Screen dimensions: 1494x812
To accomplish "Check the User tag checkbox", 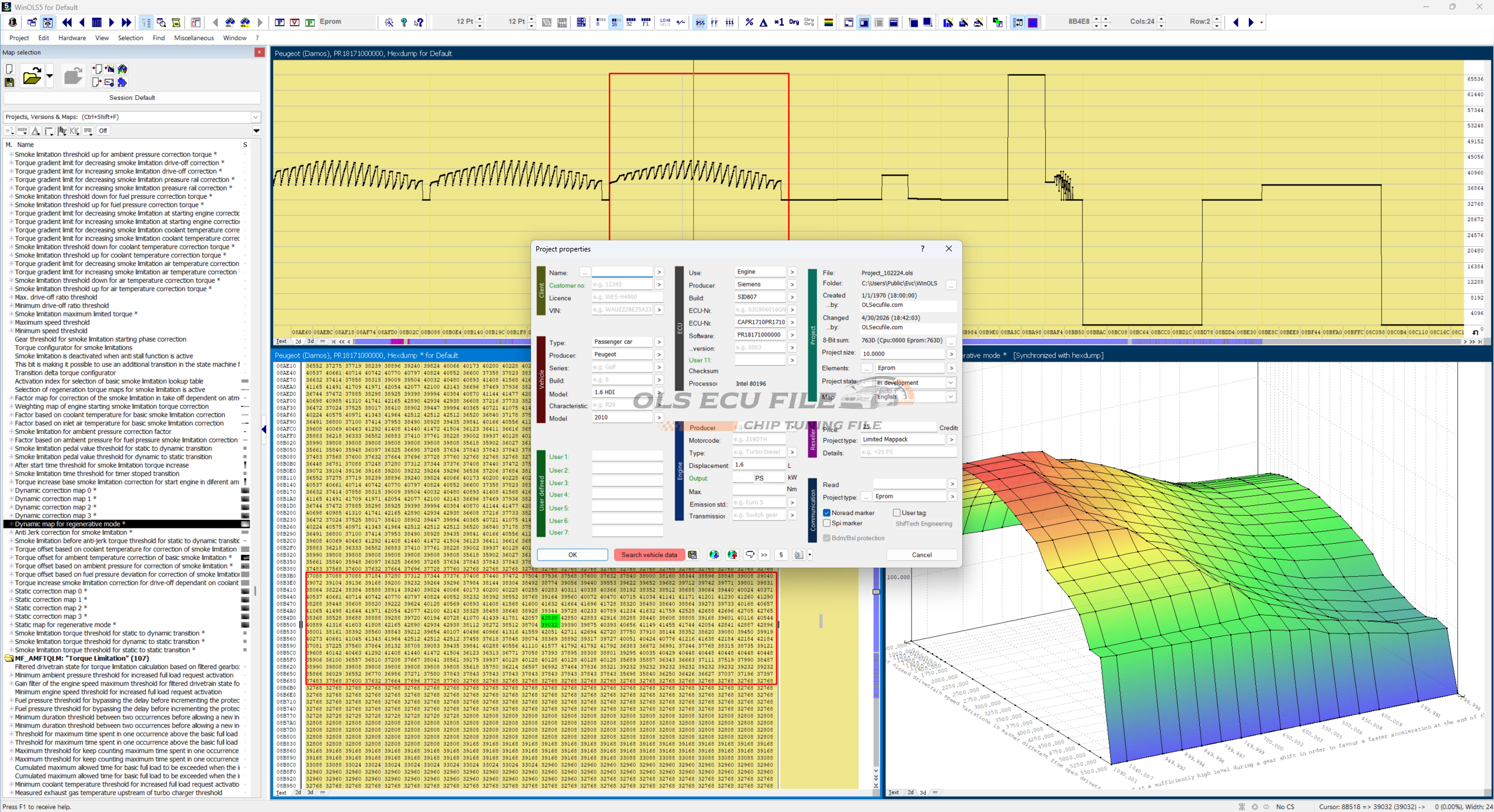I will pos(896,513).
